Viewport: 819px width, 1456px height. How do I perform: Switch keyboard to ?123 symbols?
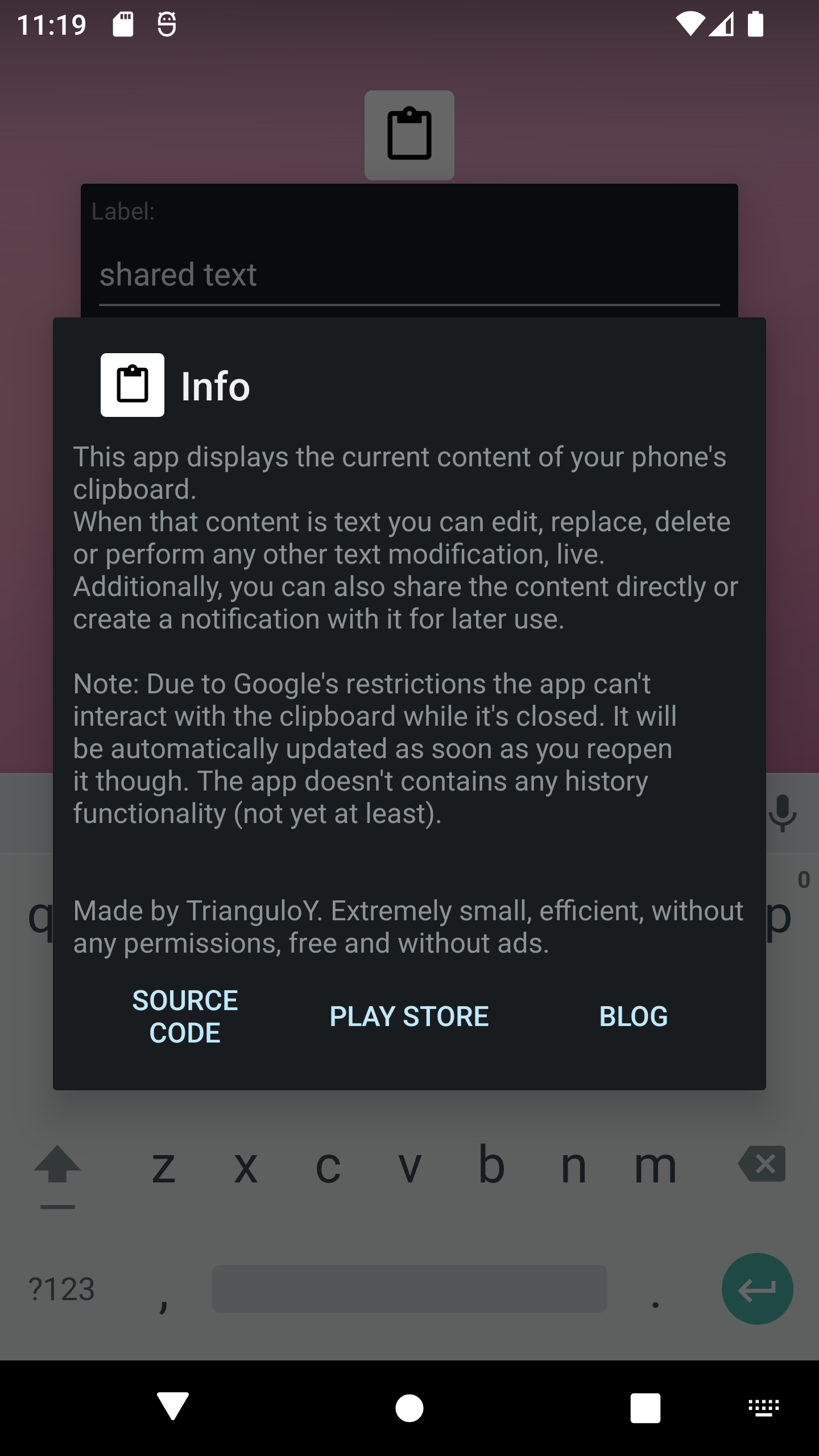pos(61,1289)
